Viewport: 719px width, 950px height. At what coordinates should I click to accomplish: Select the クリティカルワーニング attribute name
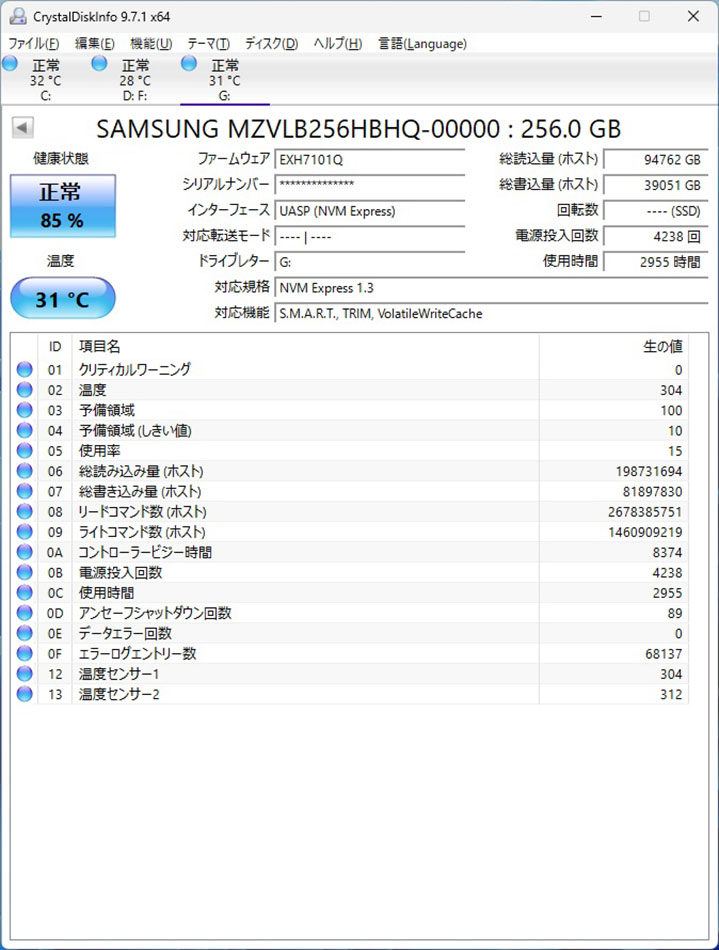[x=134, y=370]
